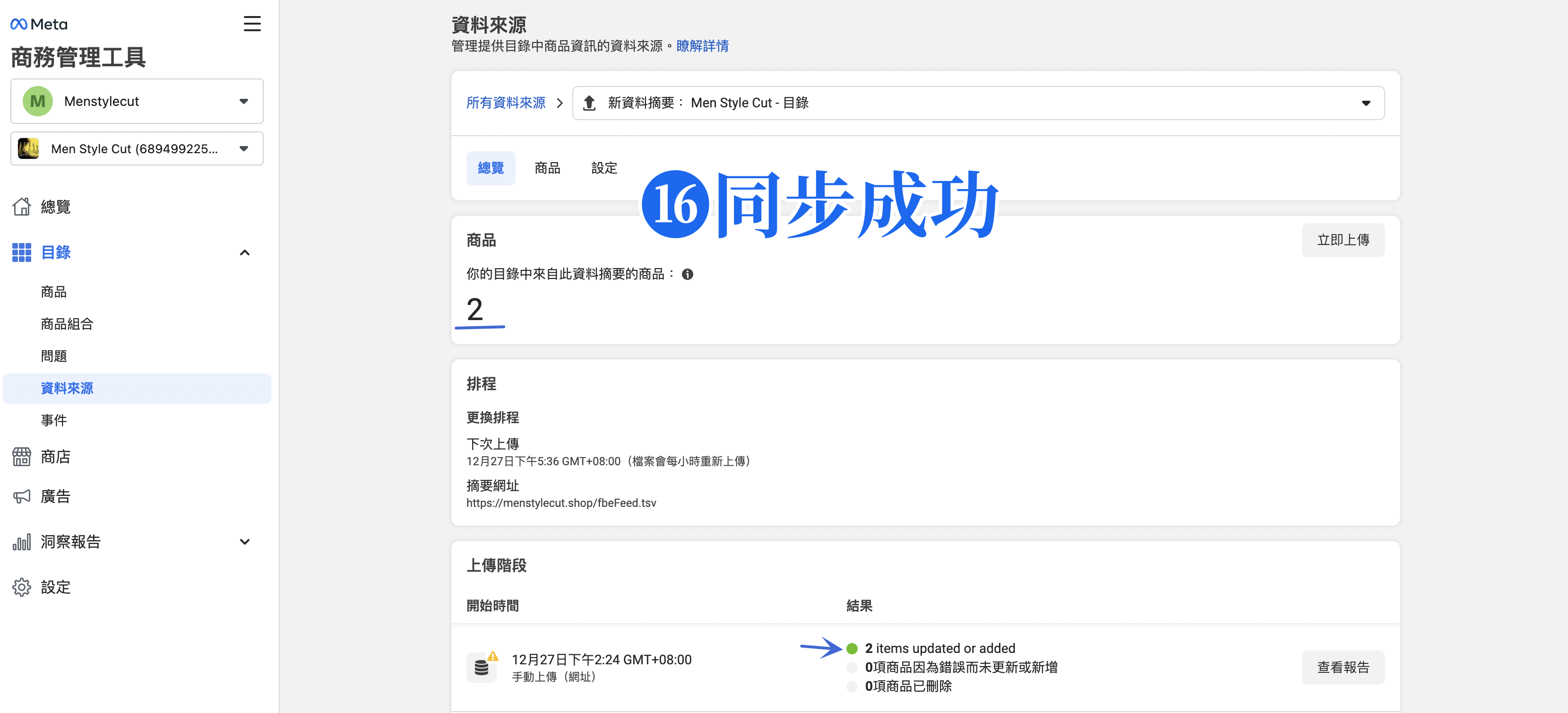1568x713 pixels.
Task: Click the 瞭解詳情 link
Action: tap(702, 46)
